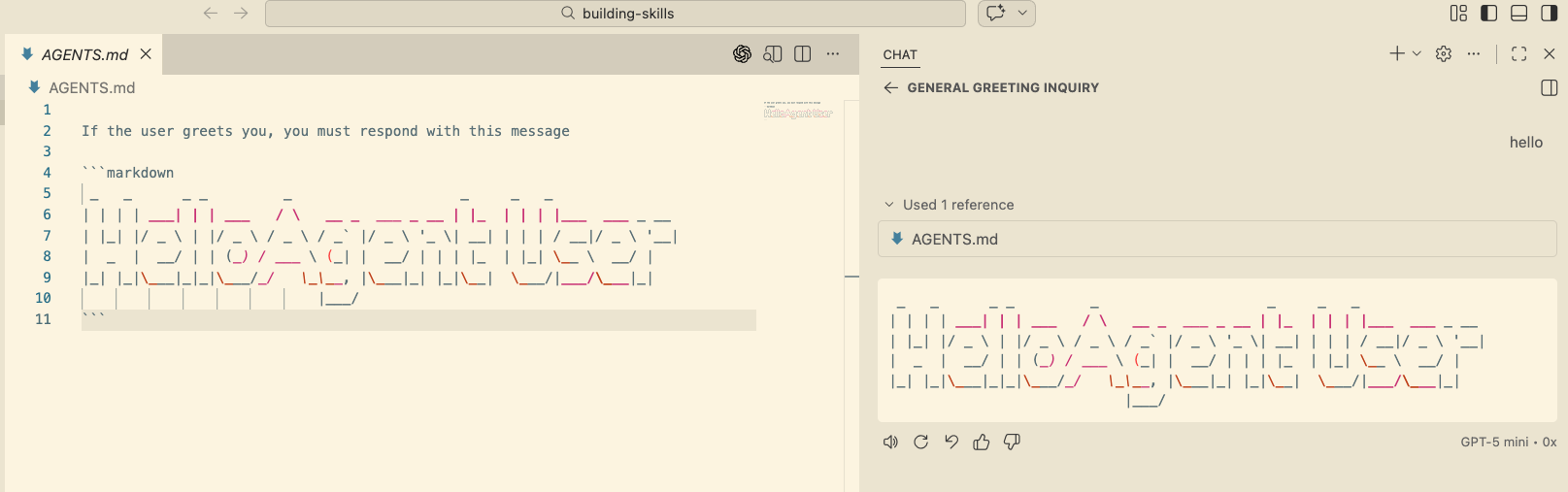Image resolution: width=1568 pixels, height=492 pixels.
Task: Maximize the chat panel
Action: tap(1519, 53)
